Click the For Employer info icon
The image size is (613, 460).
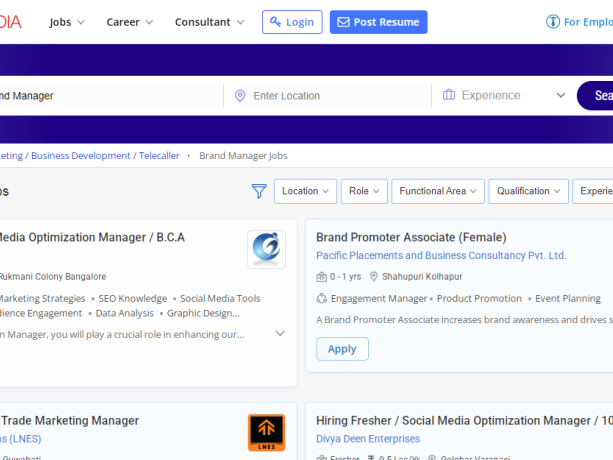pyautogui.click(x=553, y=21)
